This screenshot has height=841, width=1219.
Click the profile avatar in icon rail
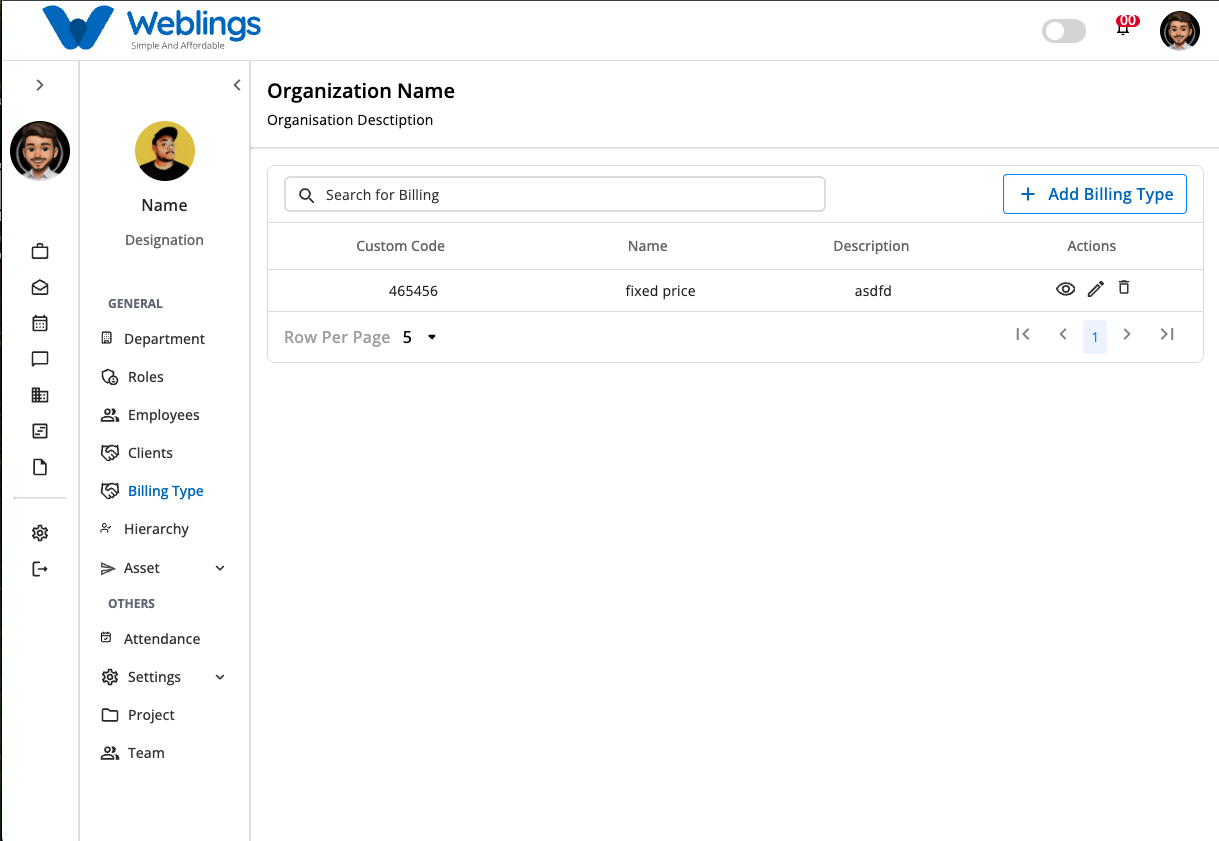pyautogui.click(x=40, y=151)
